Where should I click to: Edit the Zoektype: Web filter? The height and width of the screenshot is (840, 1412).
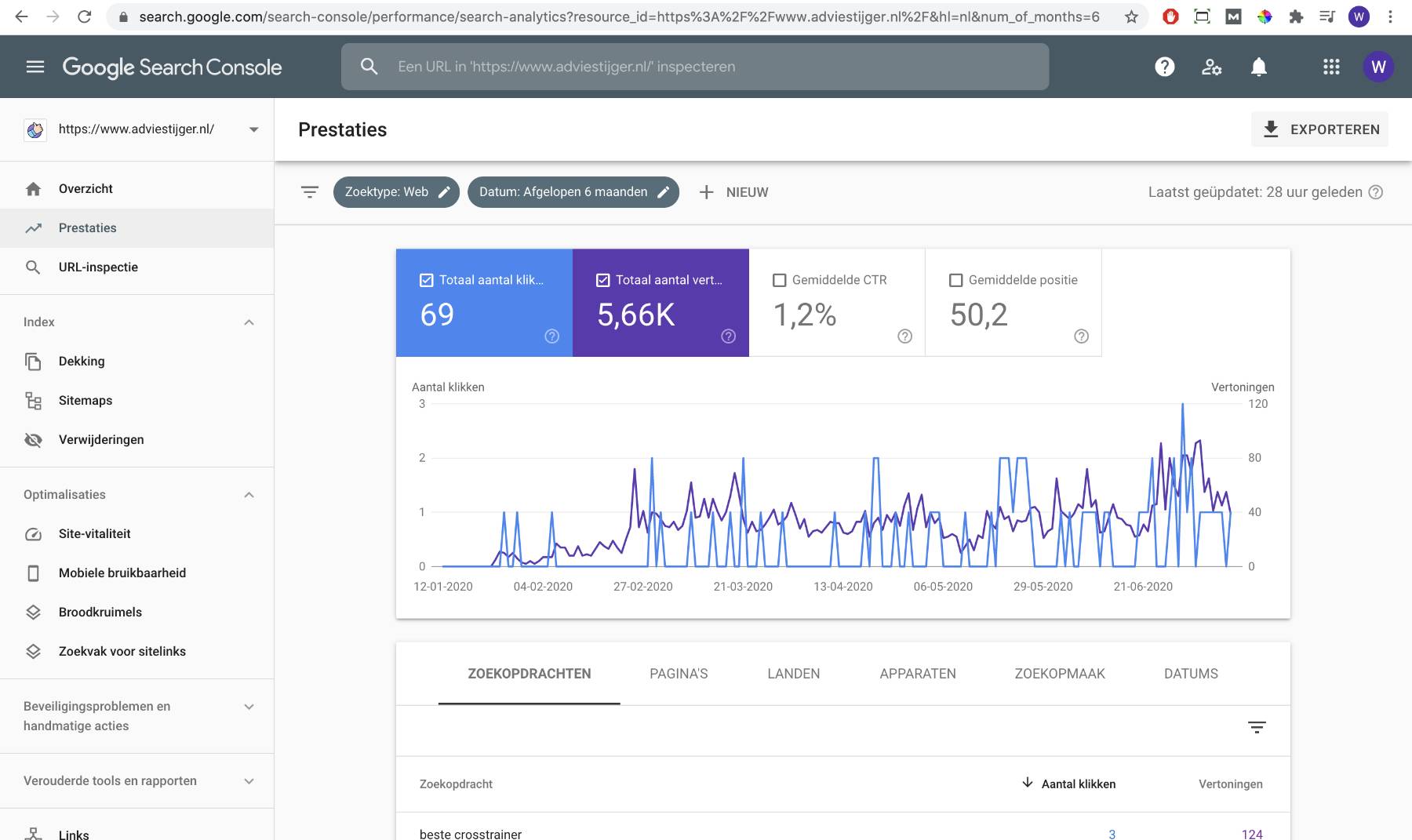click(396, 192)
